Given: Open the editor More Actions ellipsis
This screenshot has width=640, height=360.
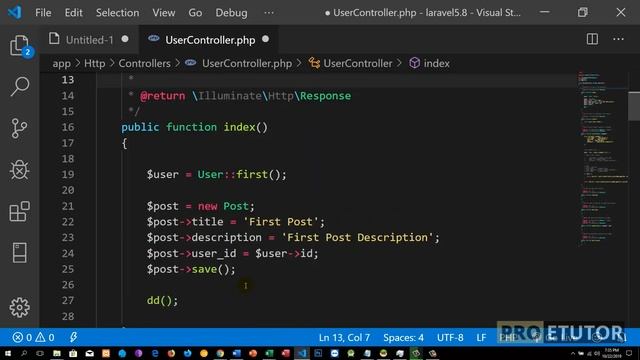Looking at the screenshot, I should (x=618, y=40).
